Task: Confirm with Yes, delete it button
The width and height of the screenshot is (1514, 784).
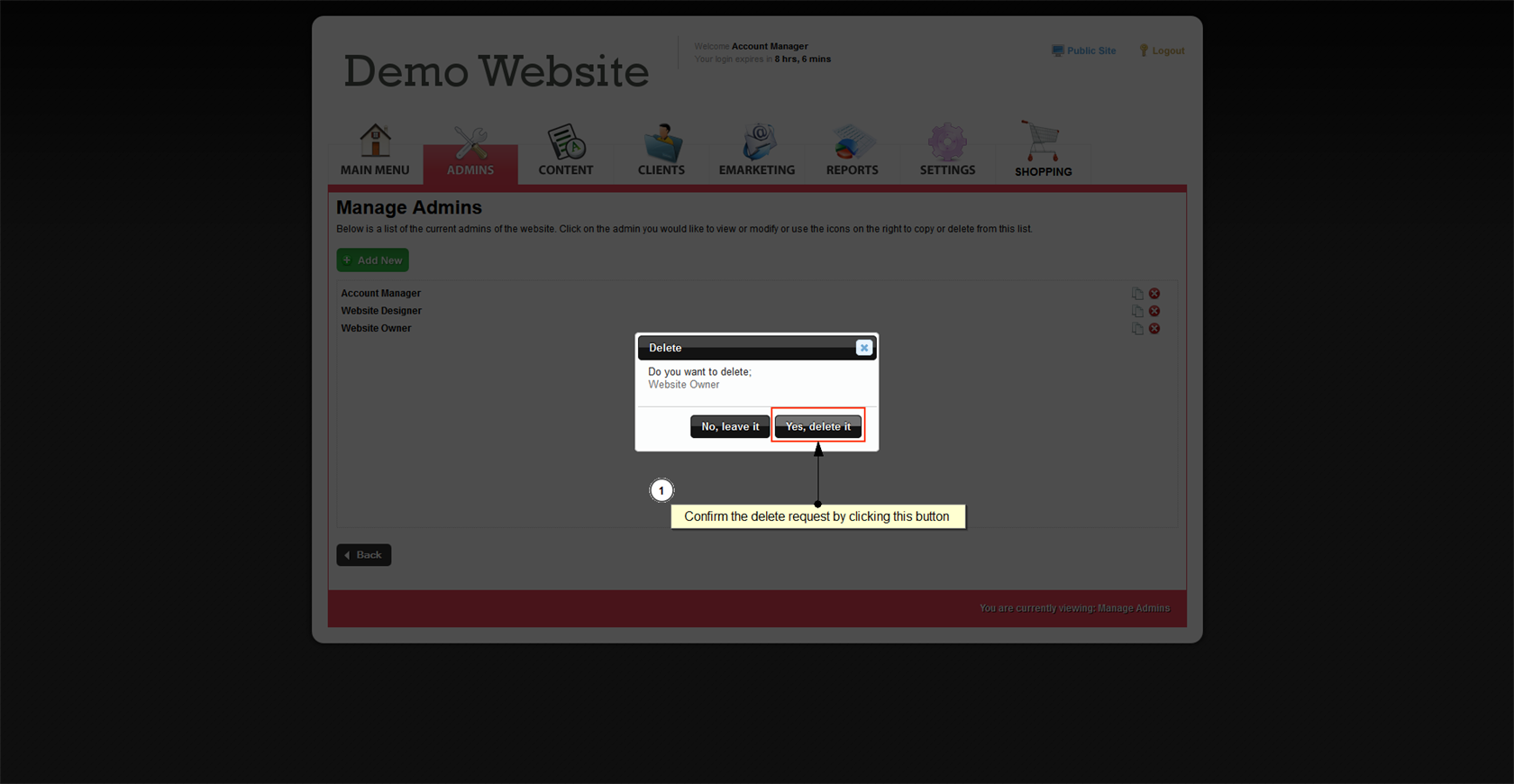Action: [817, 426]
